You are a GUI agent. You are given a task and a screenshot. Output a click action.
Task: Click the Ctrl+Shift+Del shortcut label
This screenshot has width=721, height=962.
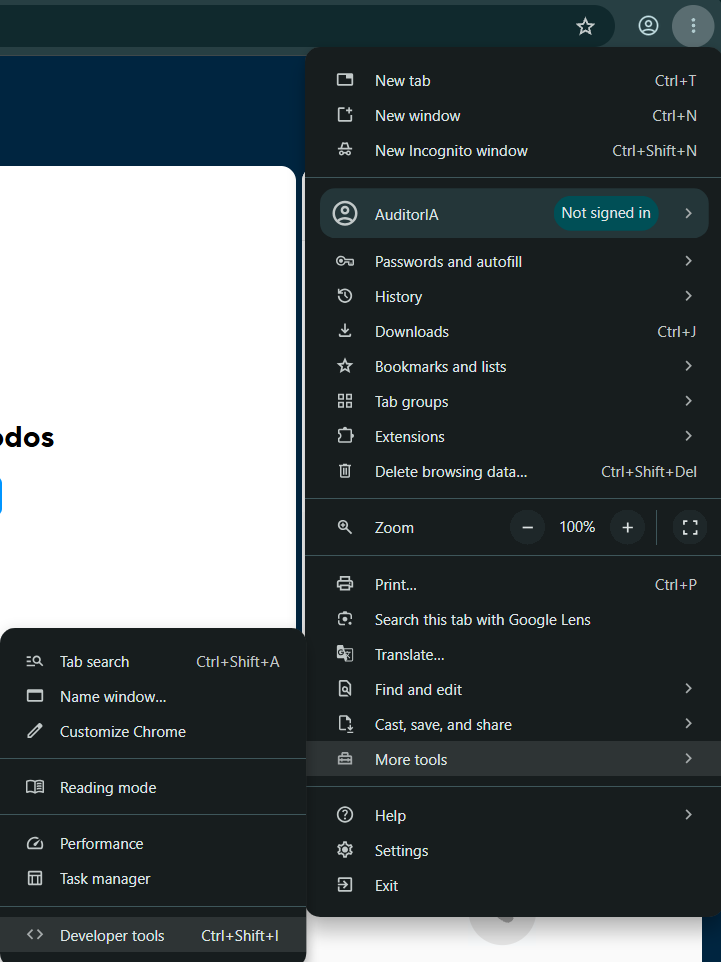click(649, 472)
